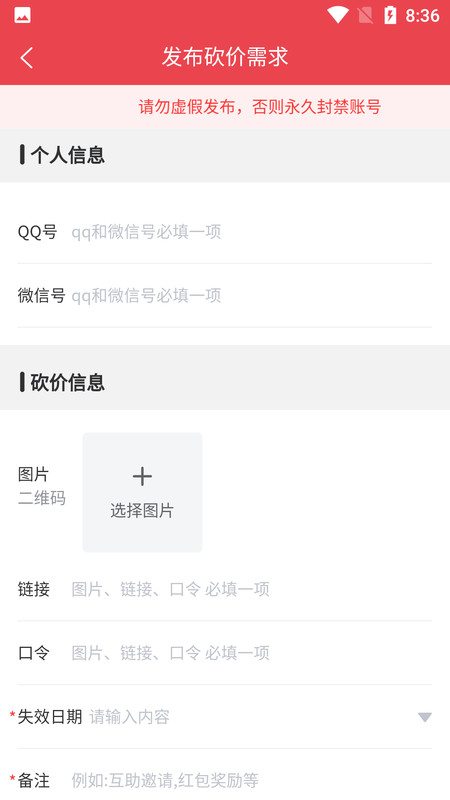
Task: Tap the Wi-Fi status icon
Action: click(x=337, y=15)
